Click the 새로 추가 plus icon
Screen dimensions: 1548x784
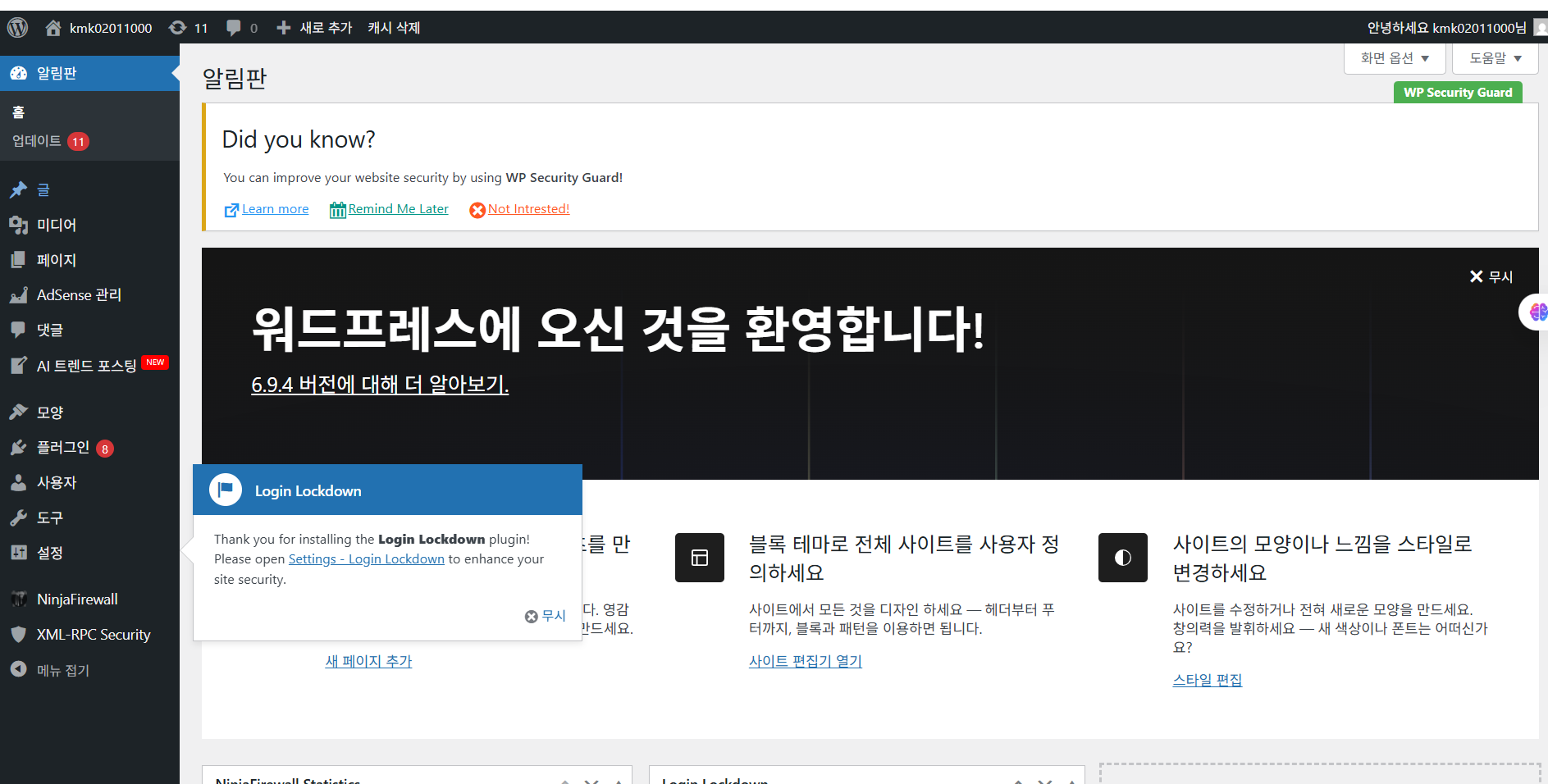pos(283,27)
